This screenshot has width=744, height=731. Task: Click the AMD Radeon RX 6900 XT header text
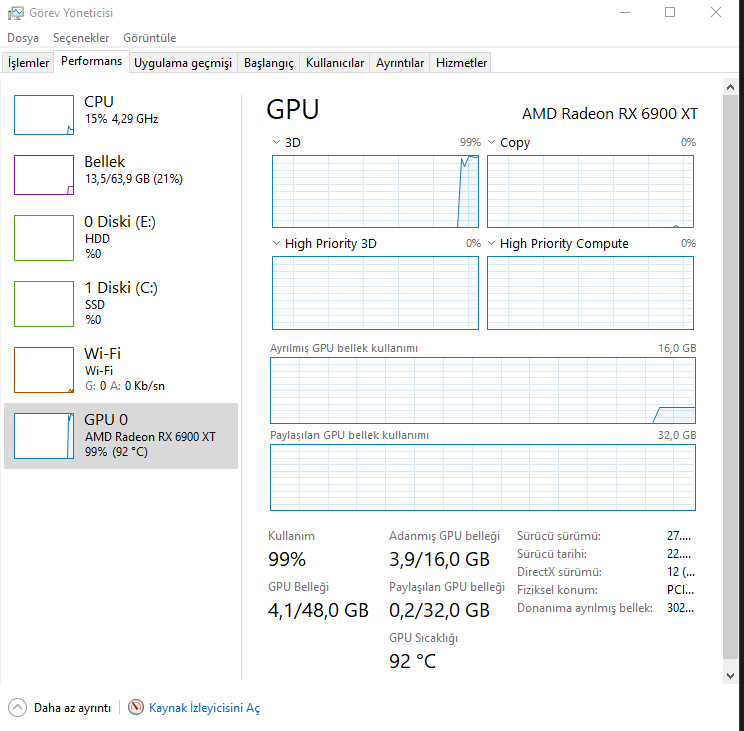pyautogui.click(x=610, y=114)
